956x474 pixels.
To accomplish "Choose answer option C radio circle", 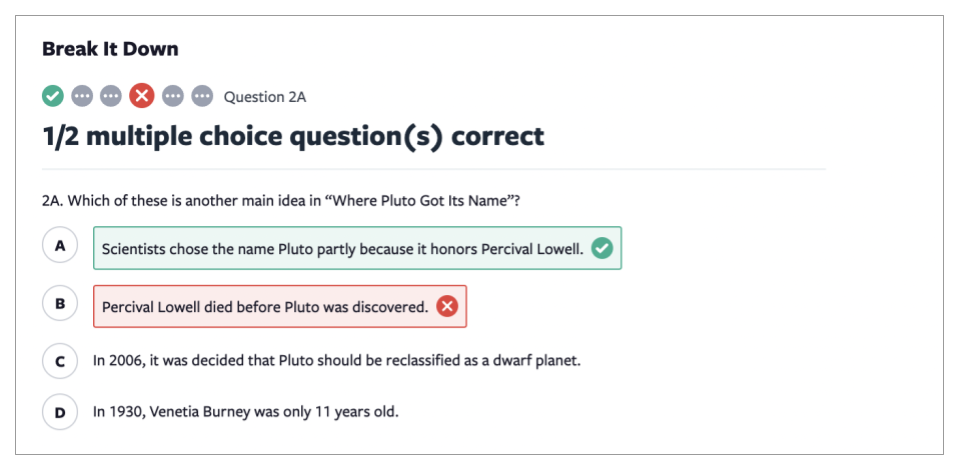I will click(60, 361).
